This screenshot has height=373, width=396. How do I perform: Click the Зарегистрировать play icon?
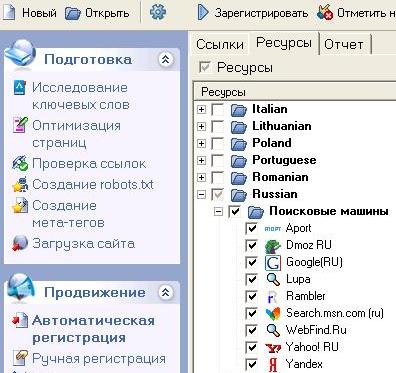(x=203, y=13)
